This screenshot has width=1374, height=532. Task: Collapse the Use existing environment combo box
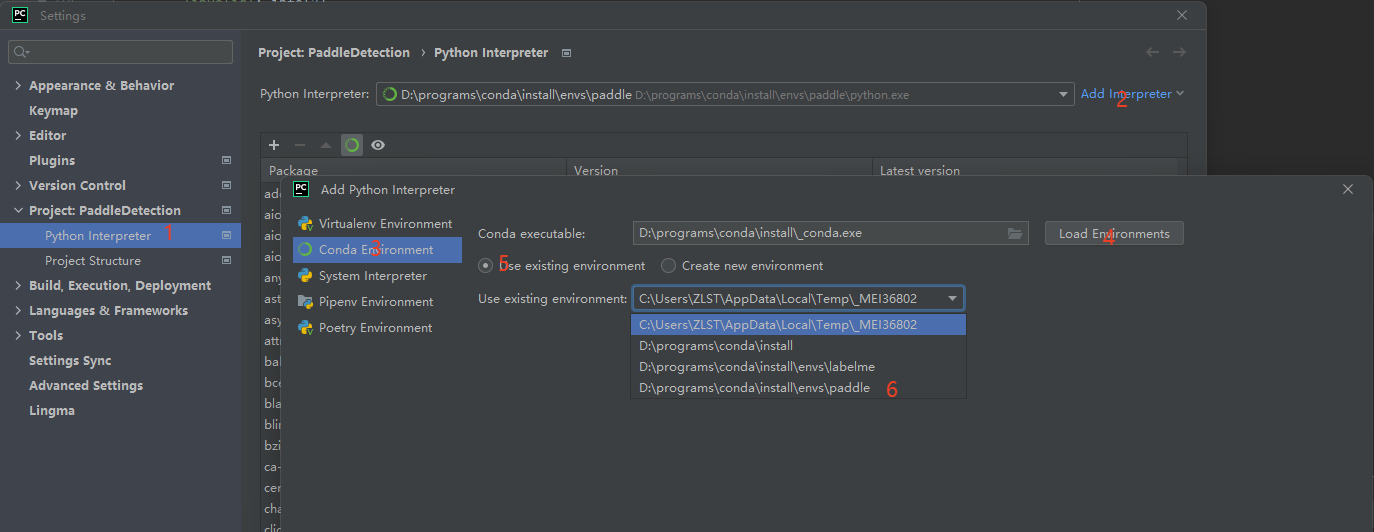(x=953, y=298)
